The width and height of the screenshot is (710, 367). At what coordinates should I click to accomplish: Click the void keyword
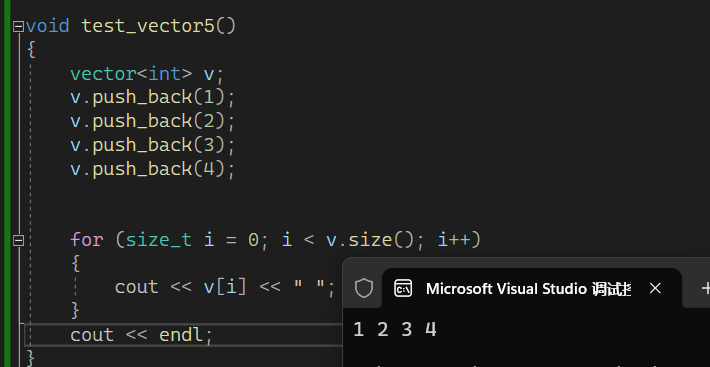48,26
